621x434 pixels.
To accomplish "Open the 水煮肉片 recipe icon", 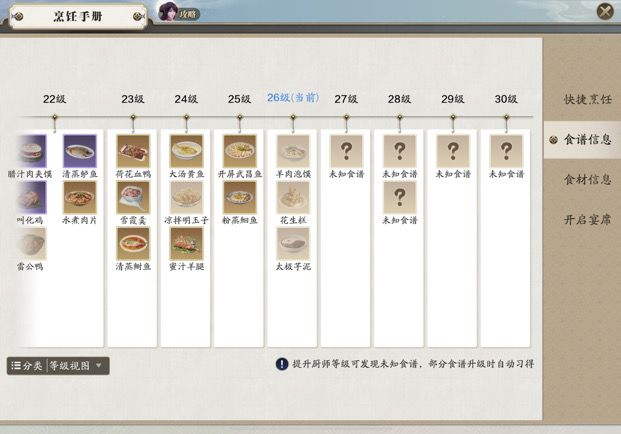I will [x=80, y=197].
